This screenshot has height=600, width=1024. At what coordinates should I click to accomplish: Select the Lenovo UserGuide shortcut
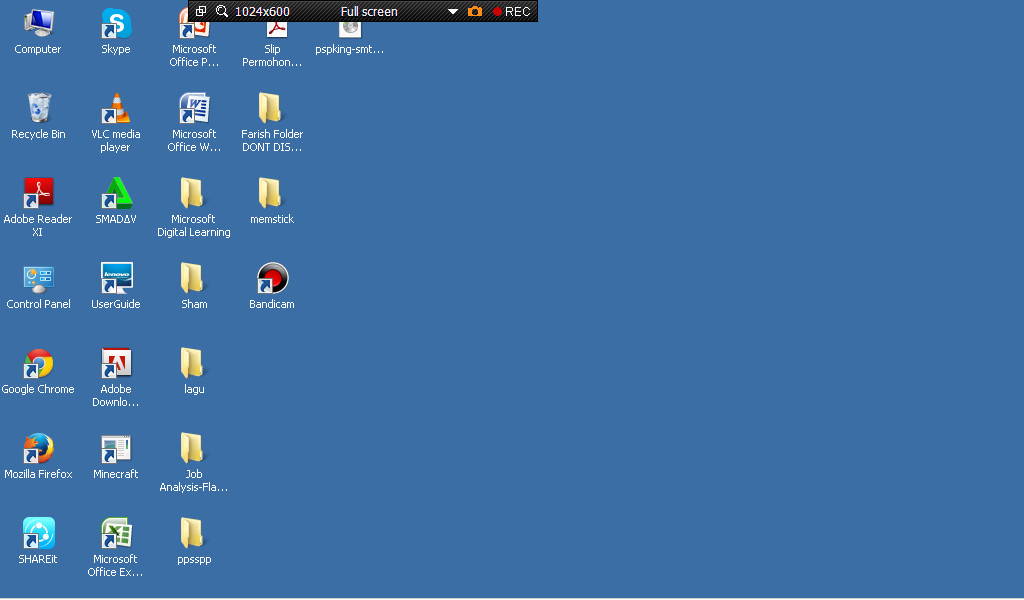point(116,278)
